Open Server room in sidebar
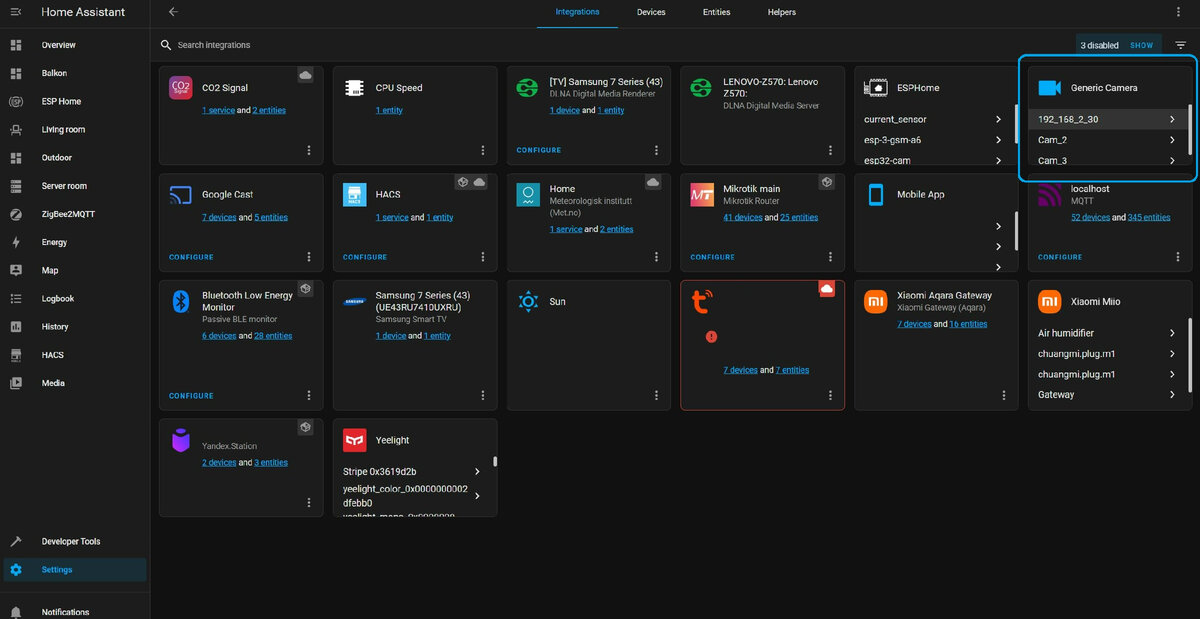The height and width of the screenshot is (619, 1200). click(x=75, y=186)
